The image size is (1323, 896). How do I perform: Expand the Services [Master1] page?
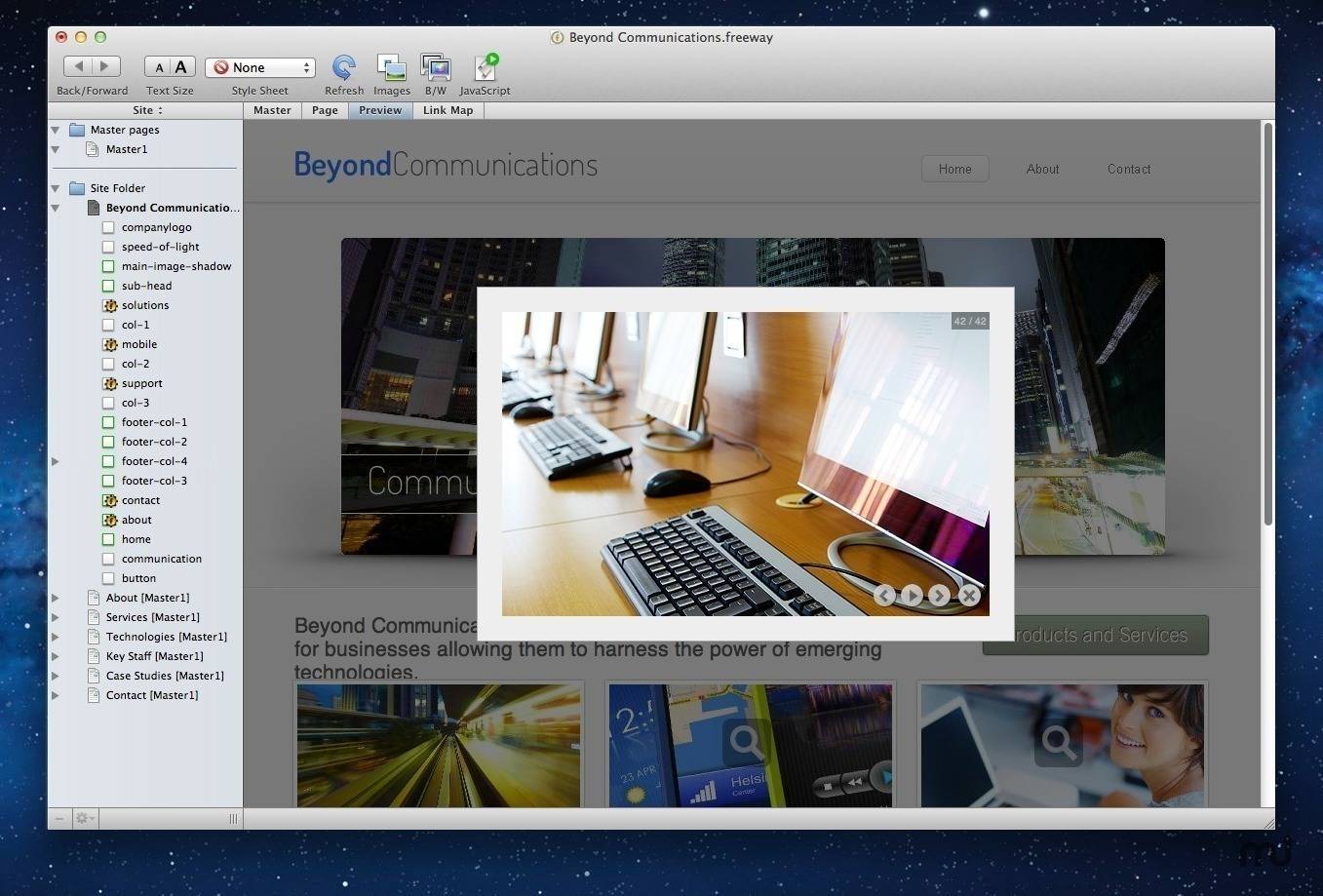click(56, 617)
